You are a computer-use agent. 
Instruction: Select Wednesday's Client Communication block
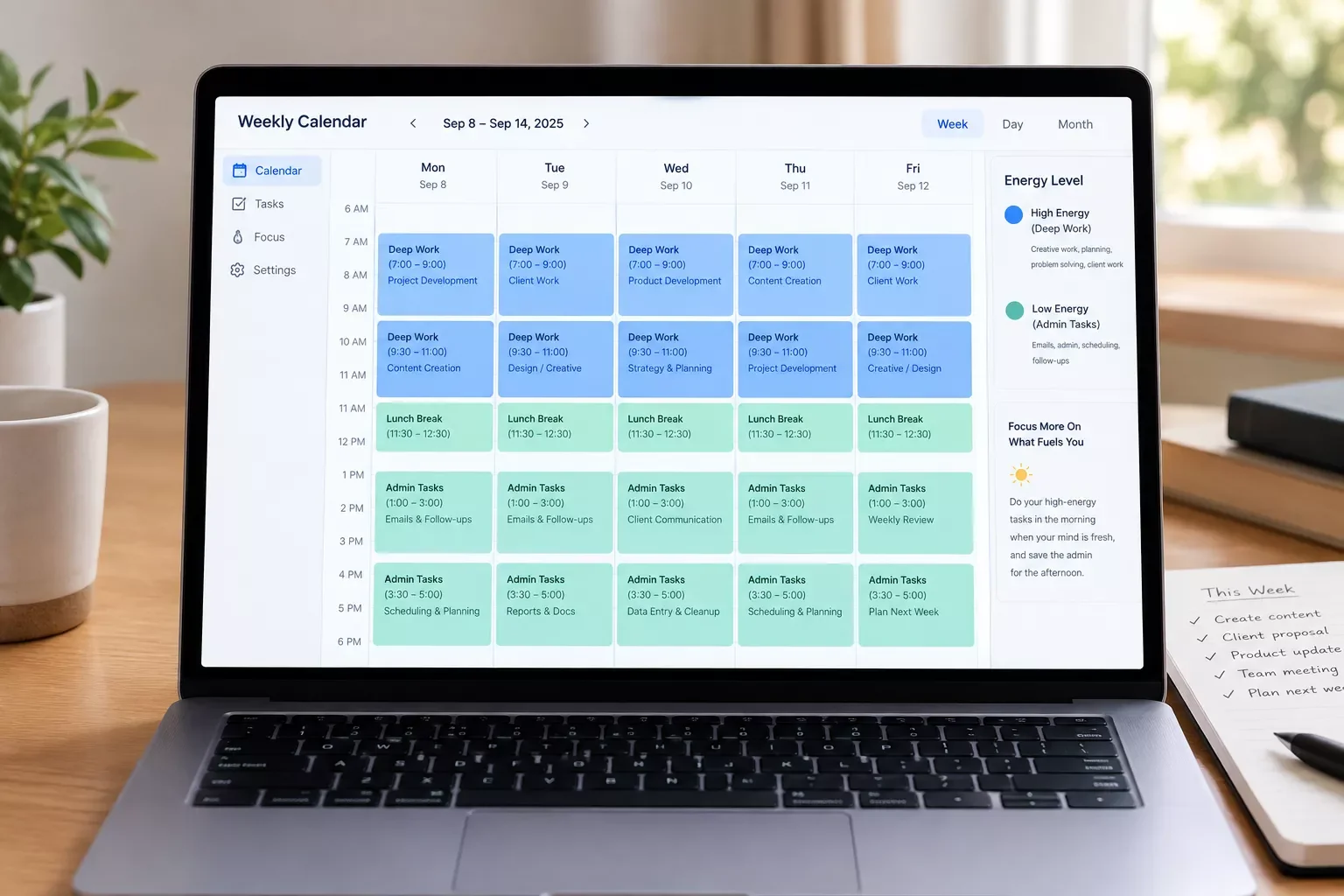click(x=675, y=513)
